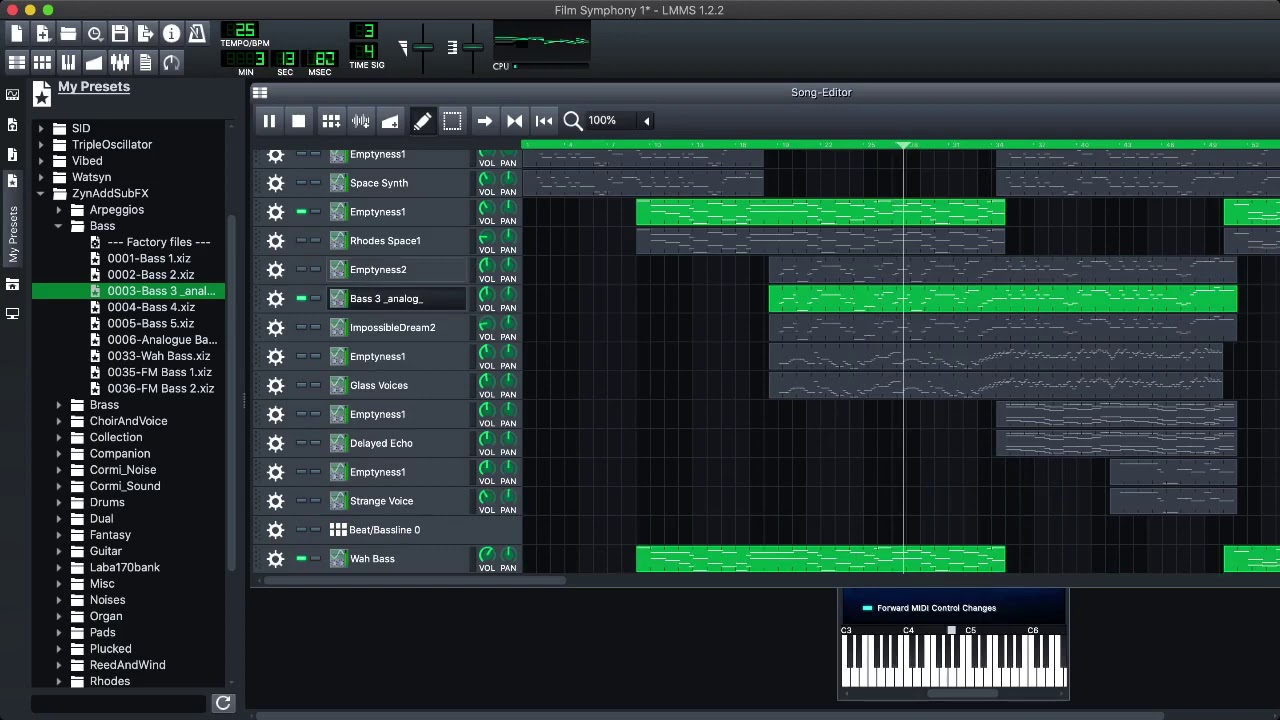Open the 100% zoom level dropdown

coord(618,121)
